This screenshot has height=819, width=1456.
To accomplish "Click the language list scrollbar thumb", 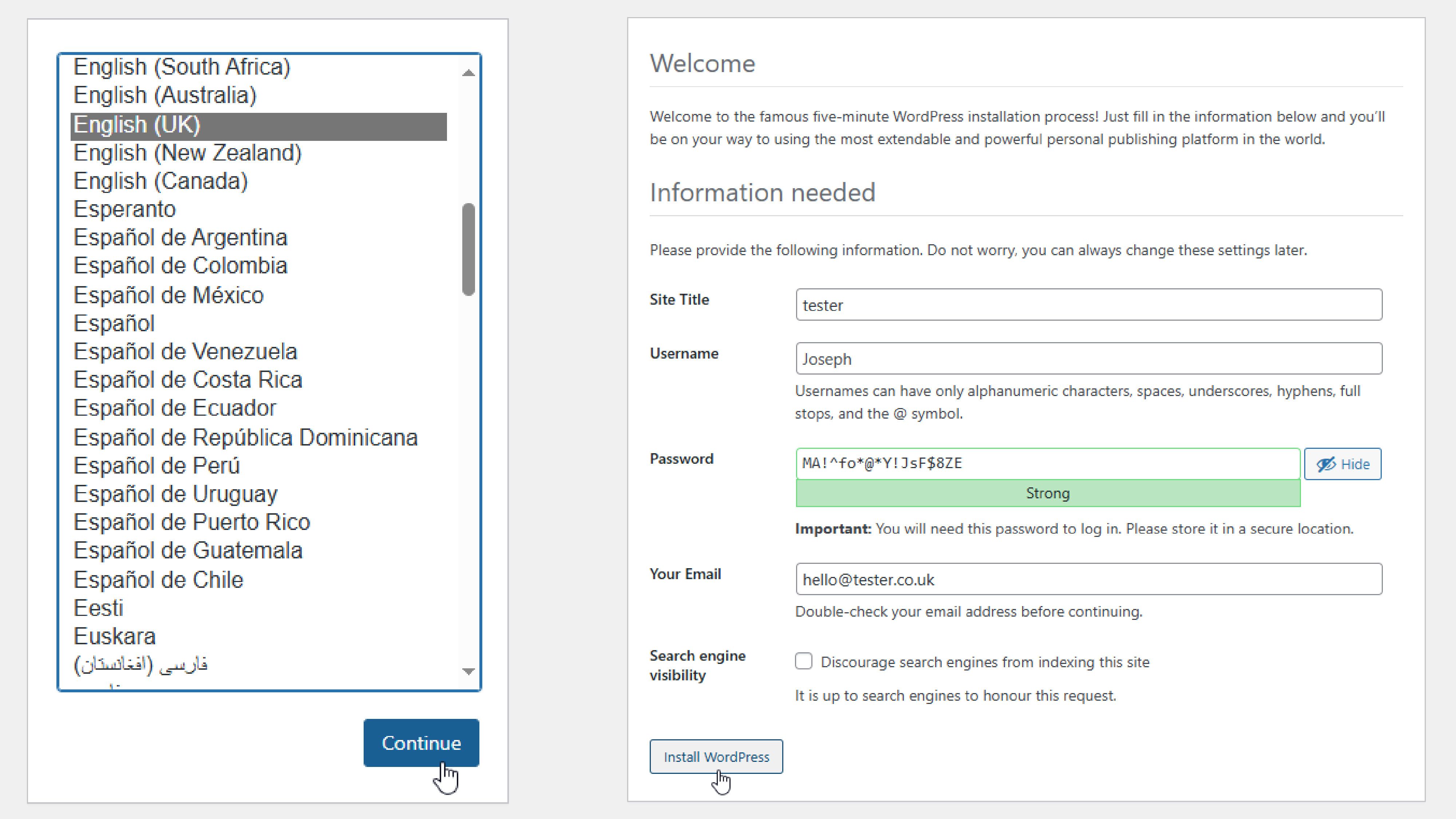I will pos(468,249).
